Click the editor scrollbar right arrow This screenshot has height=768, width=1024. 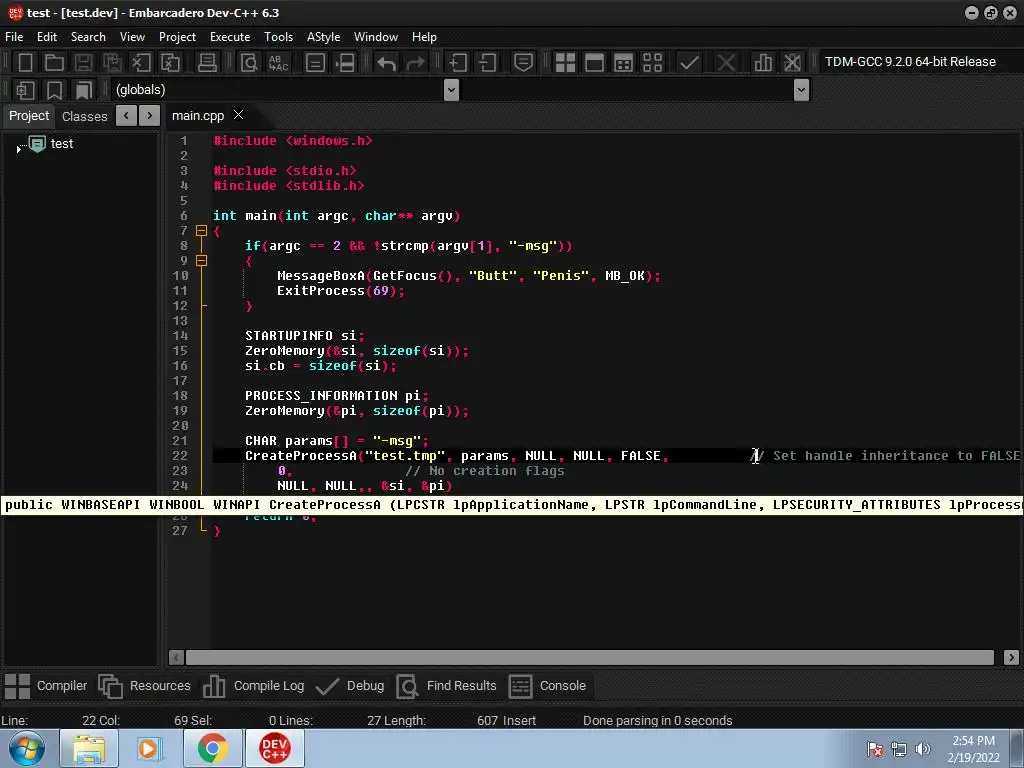coord(1011,657)
